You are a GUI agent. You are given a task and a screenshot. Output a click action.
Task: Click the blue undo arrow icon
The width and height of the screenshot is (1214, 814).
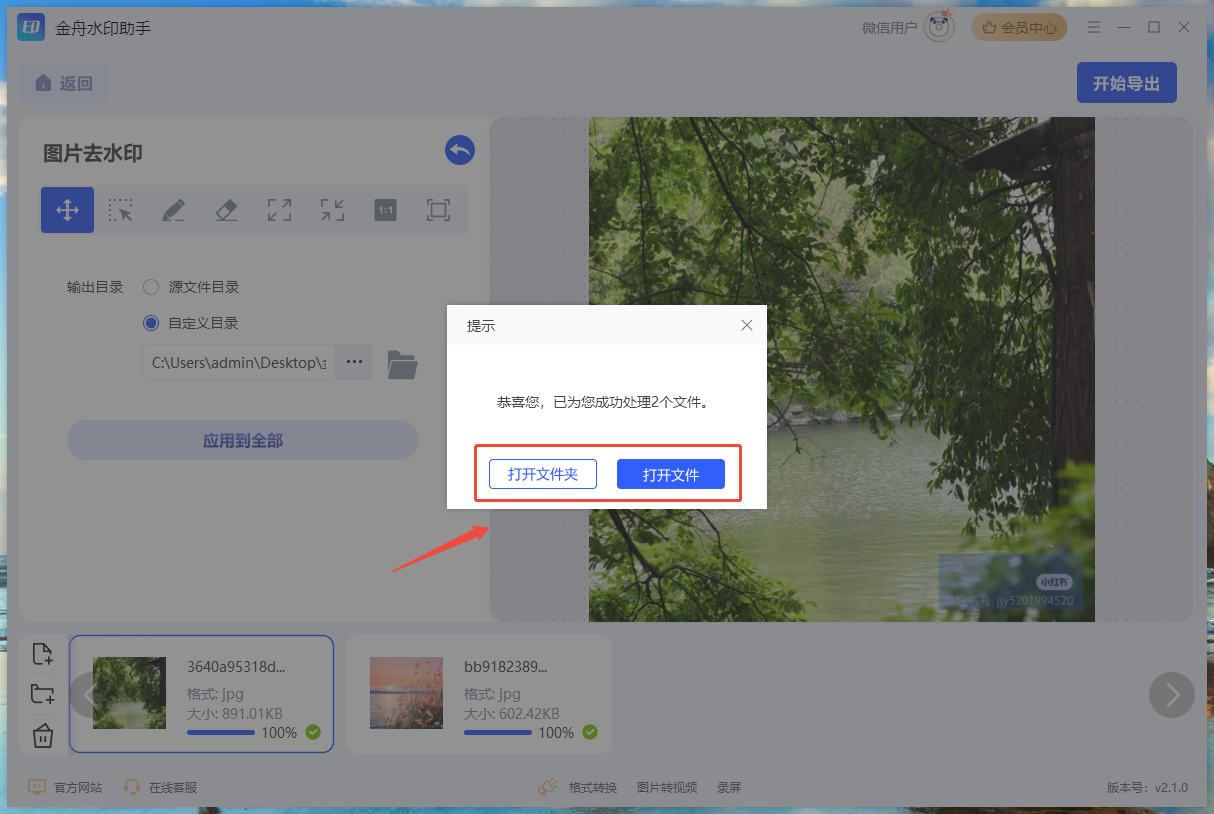tap(460, 150)
